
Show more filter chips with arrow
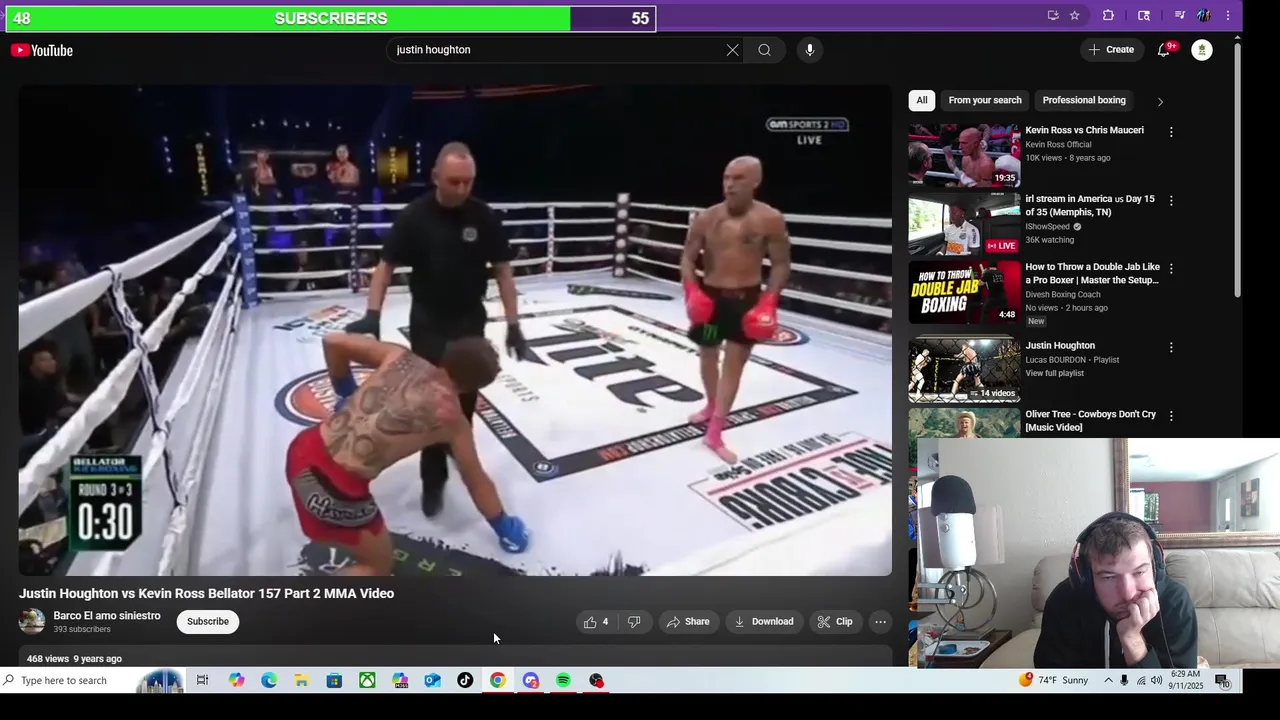tap(1160, 101)
